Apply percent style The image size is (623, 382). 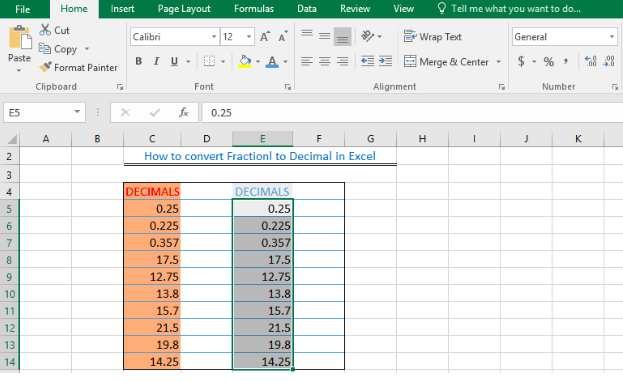click(x=549, y=61)
